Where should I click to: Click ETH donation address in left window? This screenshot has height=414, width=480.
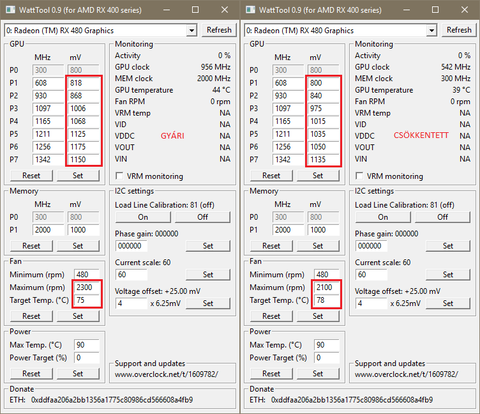tap(112, 399)
